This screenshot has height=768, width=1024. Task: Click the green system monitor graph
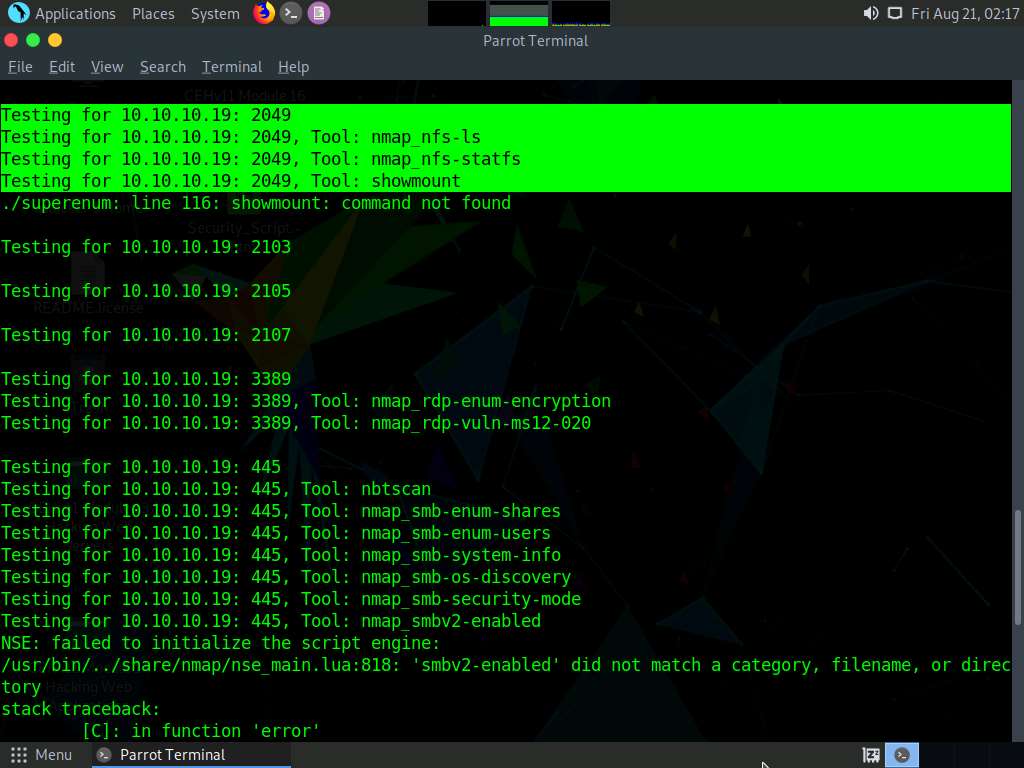pyautogui.click(x=519, y=13)
